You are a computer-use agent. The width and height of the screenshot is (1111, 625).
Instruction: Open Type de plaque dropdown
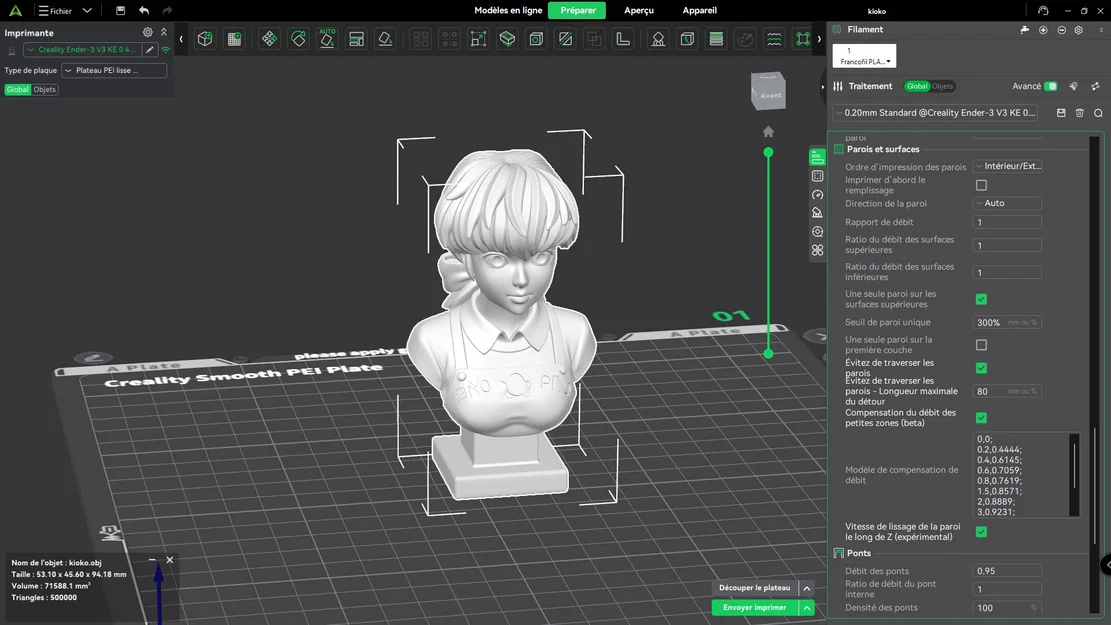(x=114, y=70)
